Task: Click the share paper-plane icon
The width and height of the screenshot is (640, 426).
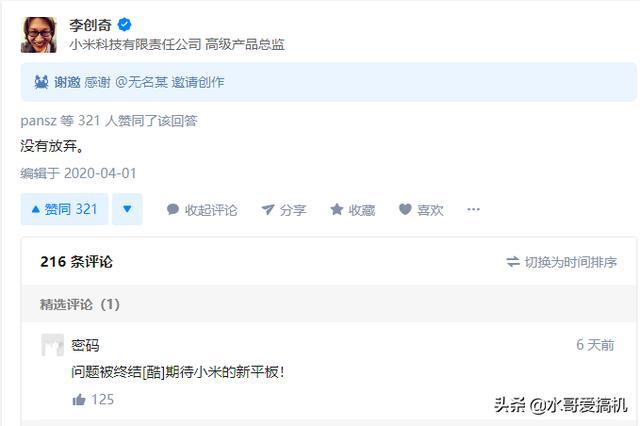Action: click(268, 210)
